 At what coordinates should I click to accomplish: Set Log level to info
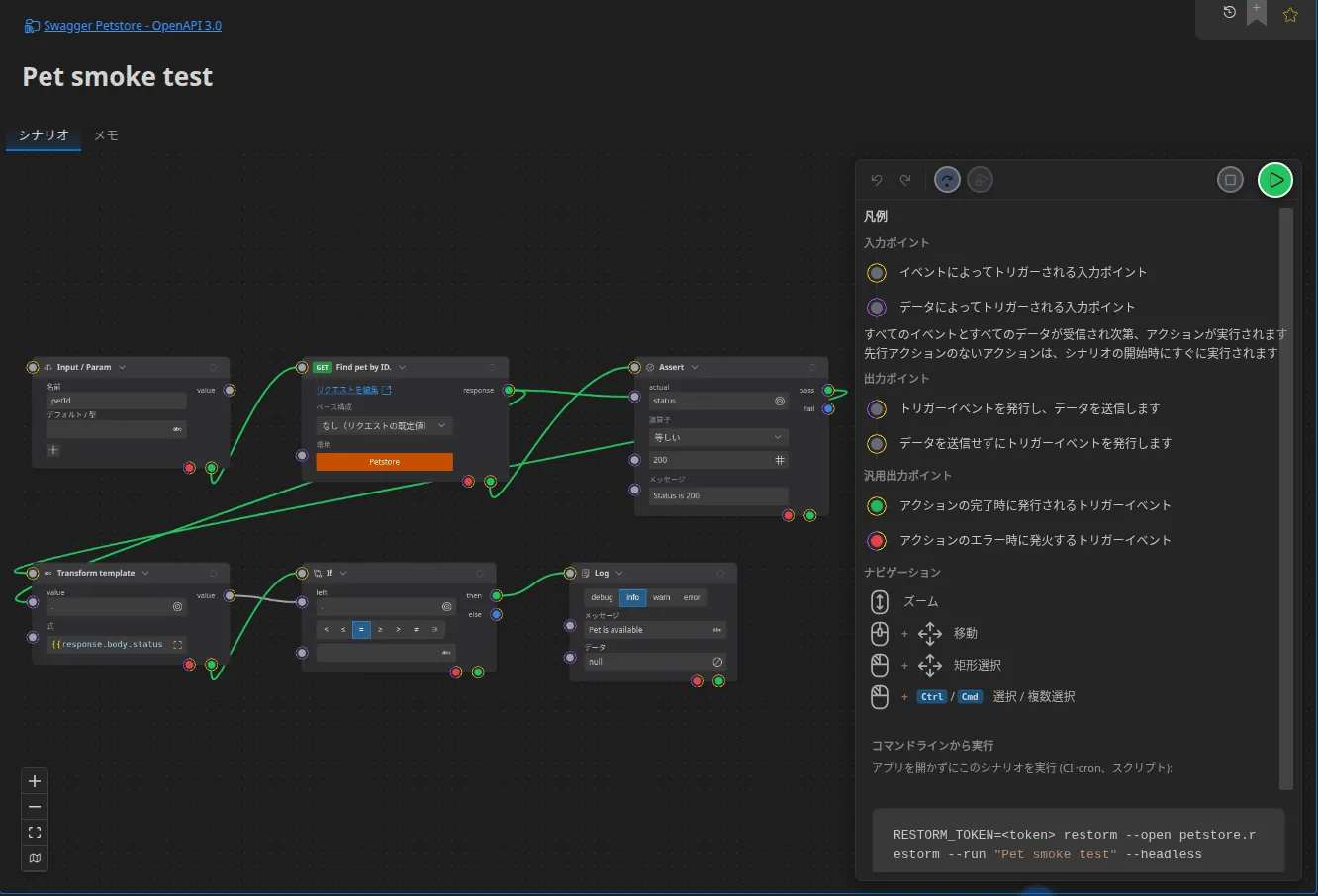coord(632,598)
